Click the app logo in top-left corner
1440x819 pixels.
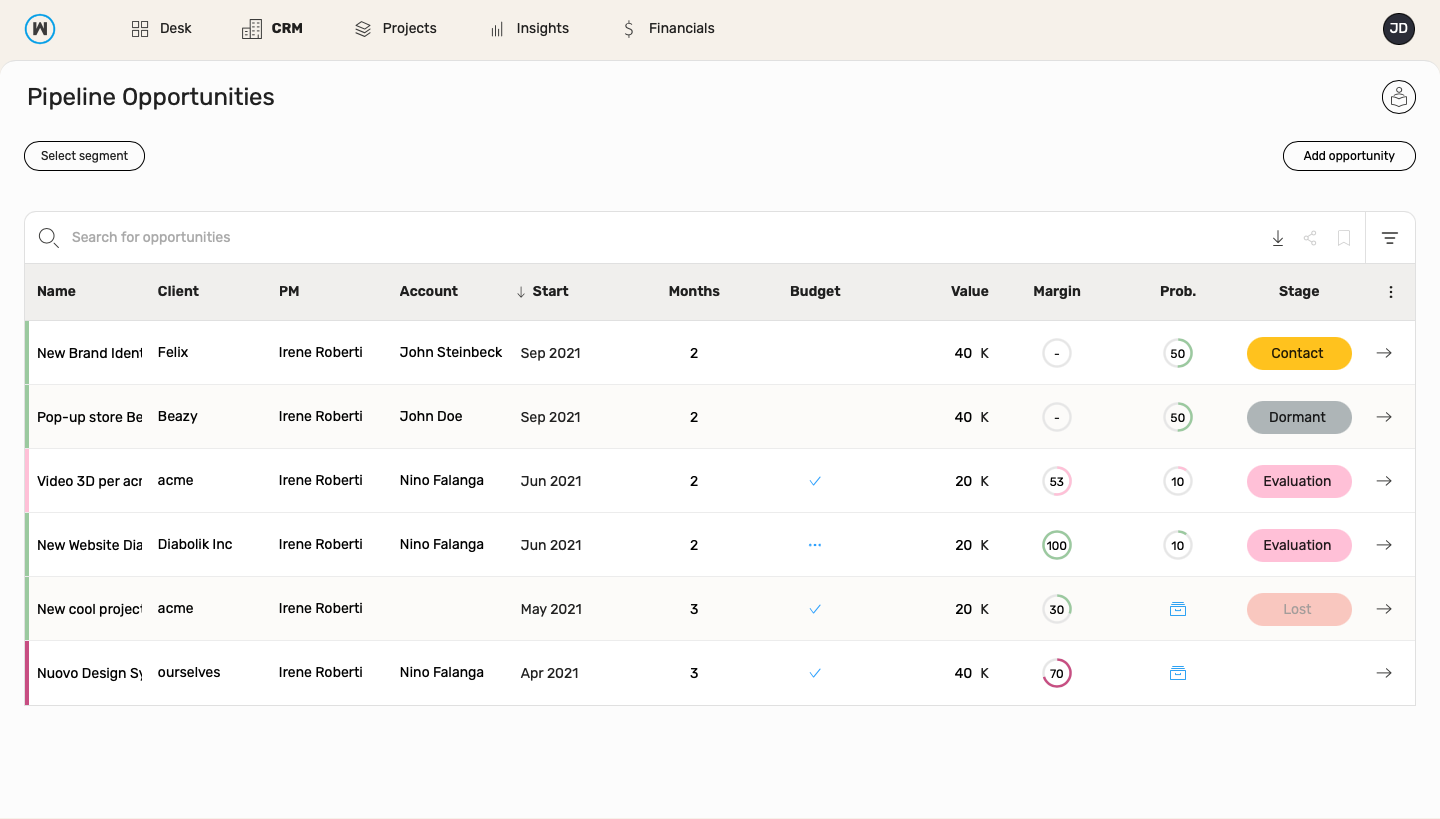click(x=40, y=28)
